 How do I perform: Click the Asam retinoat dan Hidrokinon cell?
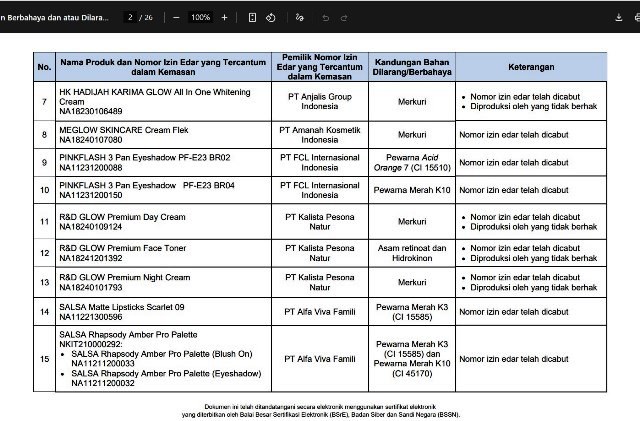point(411,252)
